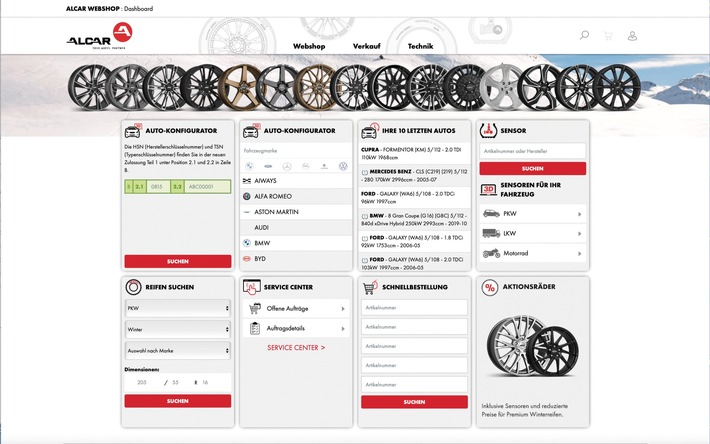
Task: Open the shopping cart icon
Action: (x=608, y=36)
